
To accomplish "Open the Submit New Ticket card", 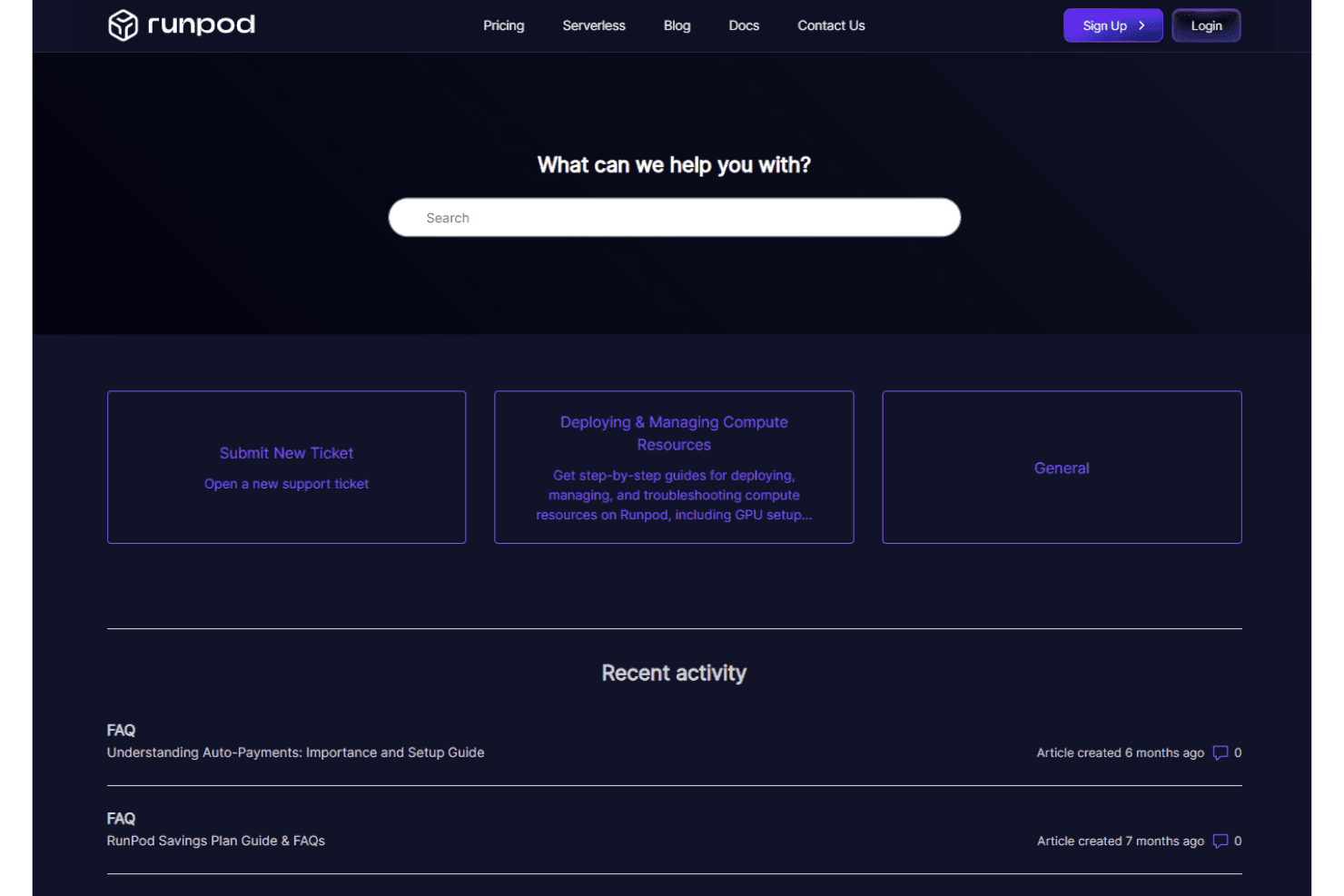I will tap(286, 468).
